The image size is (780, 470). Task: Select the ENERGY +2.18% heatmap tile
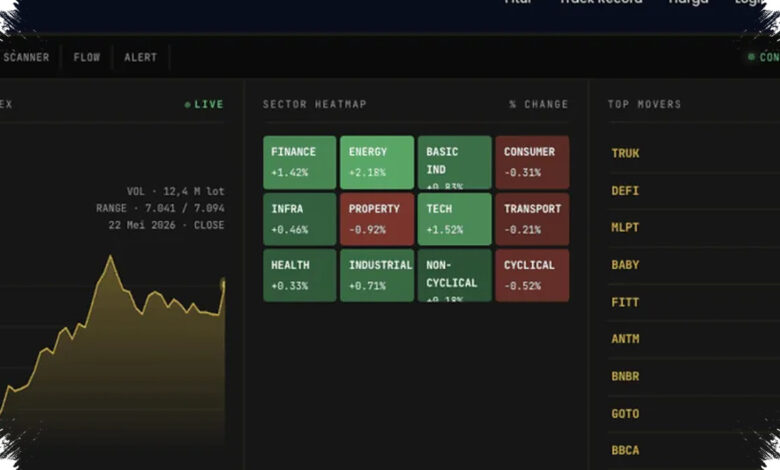tap(377, 162)
